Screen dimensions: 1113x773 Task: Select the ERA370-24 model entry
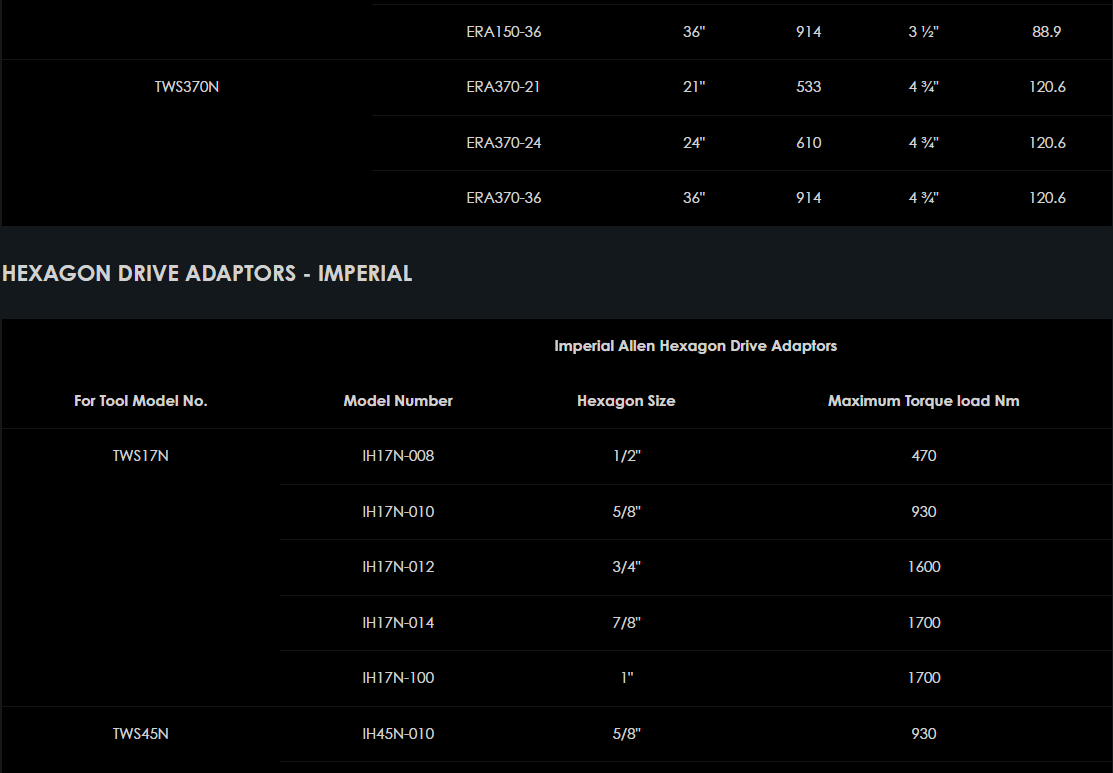503,143
